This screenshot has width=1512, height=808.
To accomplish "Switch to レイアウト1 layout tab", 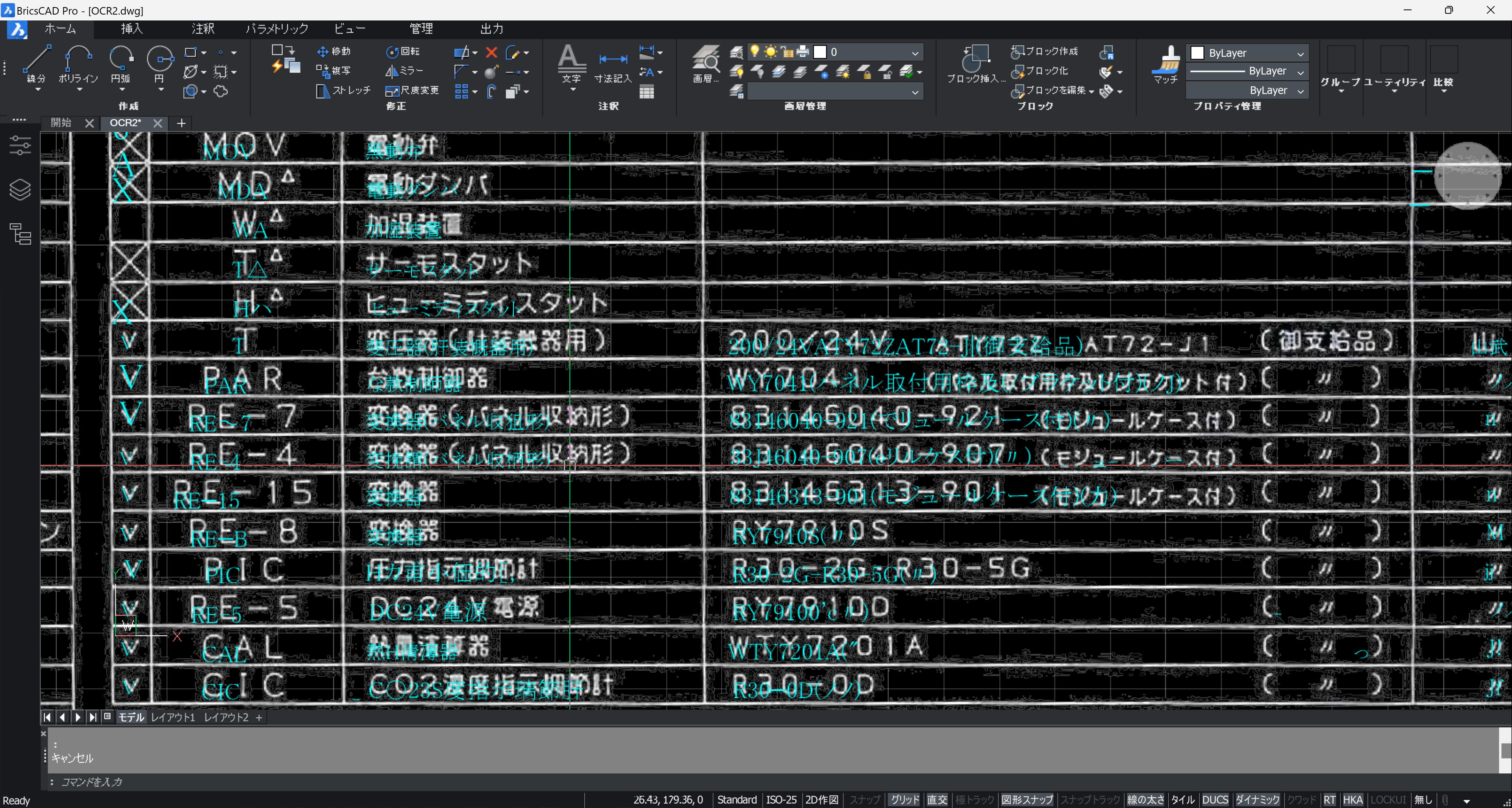I will click(172, 717).
